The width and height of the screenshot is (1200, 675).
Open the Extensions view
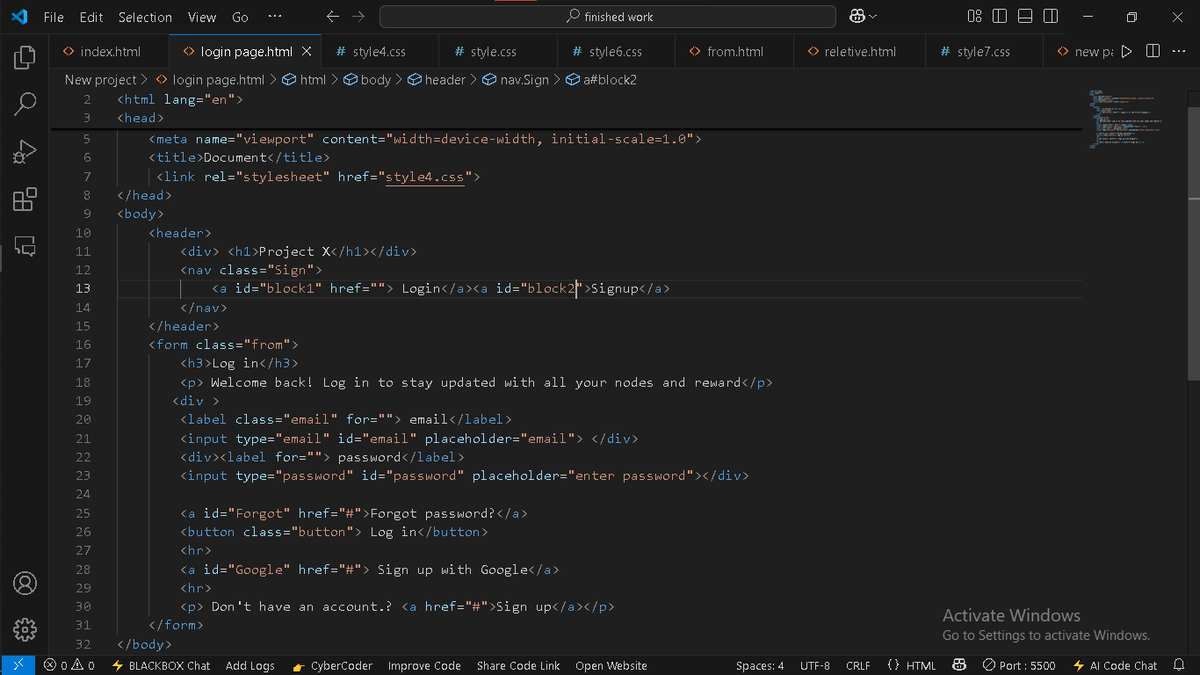pyautogui.click(x=25, y=199)
